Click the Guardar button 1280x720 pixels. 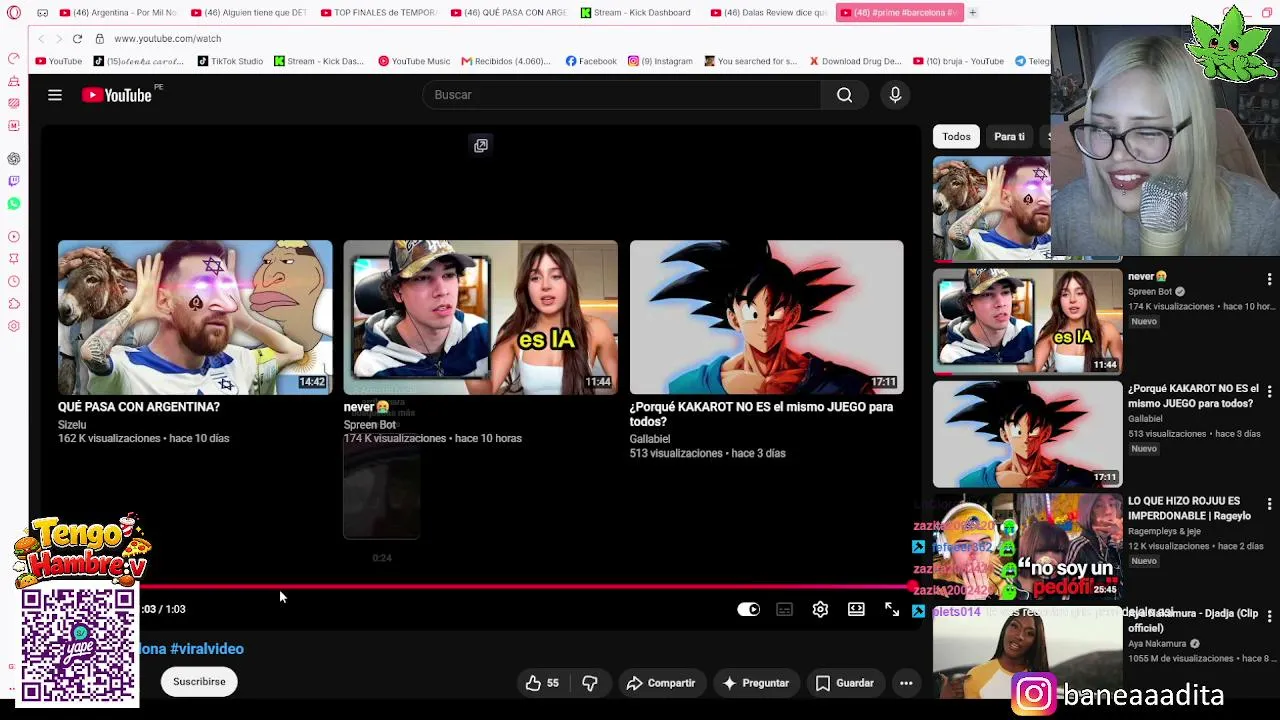pyautogui.click(x=845, y=683)
